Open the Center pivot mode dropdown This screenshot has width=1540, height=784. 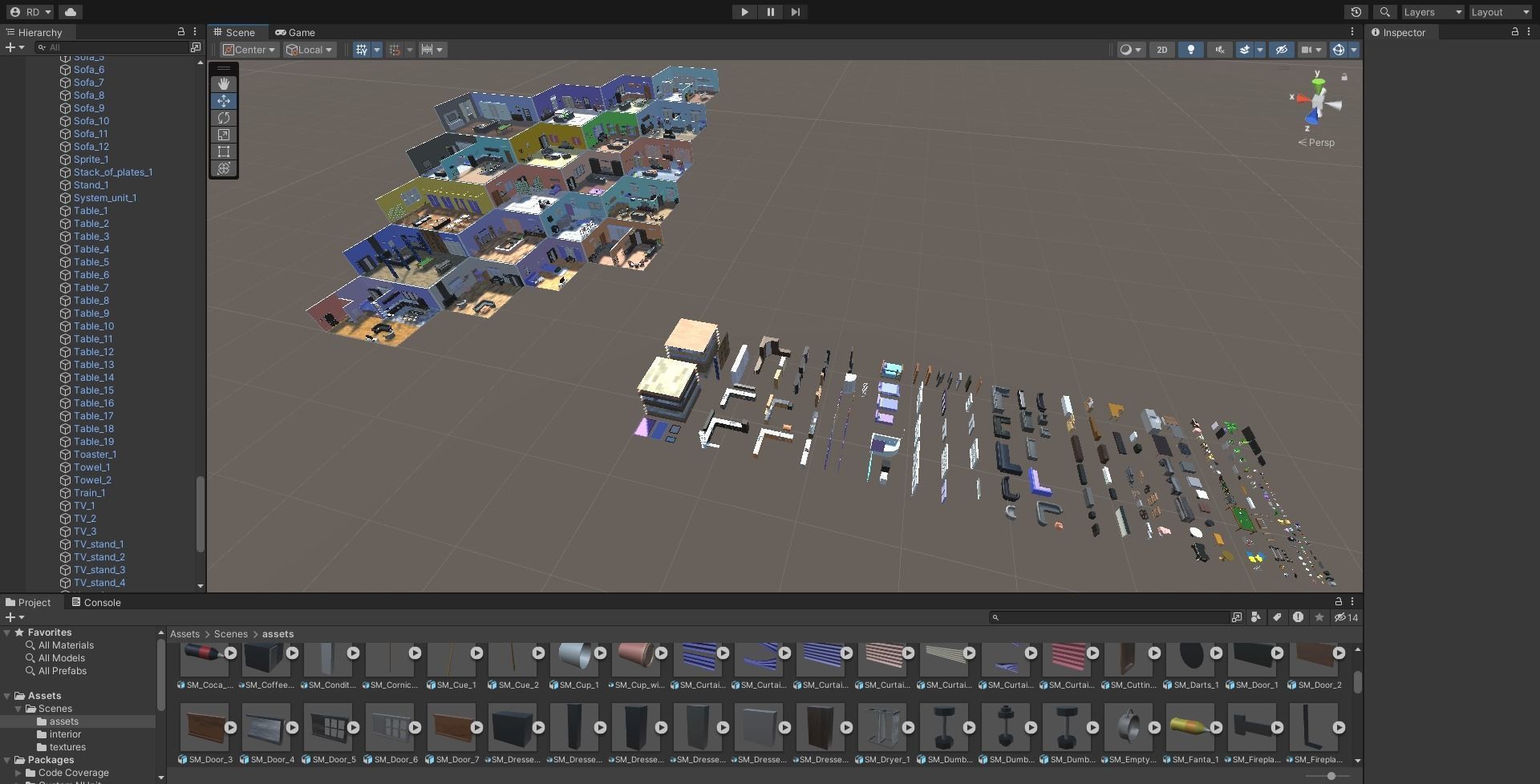(249, 50)
